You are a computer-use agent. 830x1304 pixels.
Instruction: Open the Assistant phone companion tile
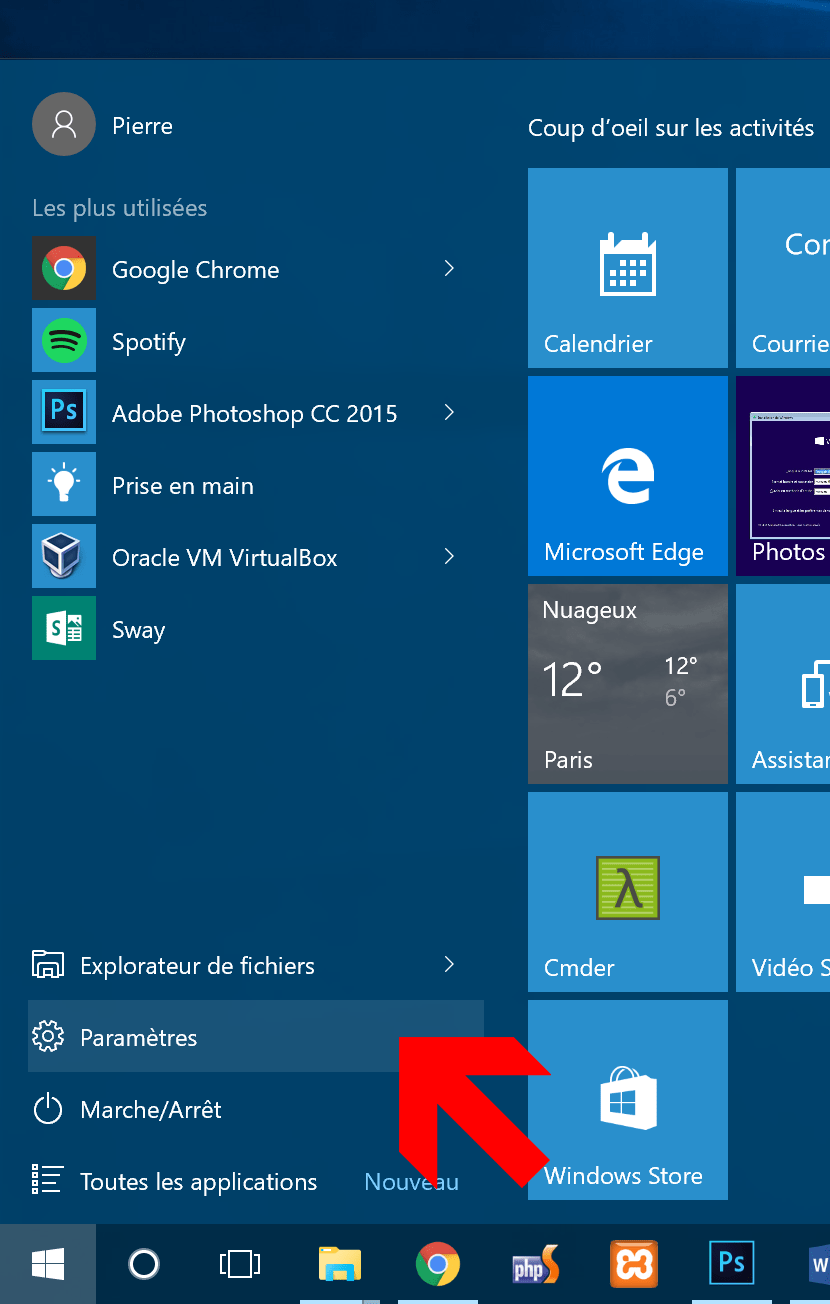[783, 684]
